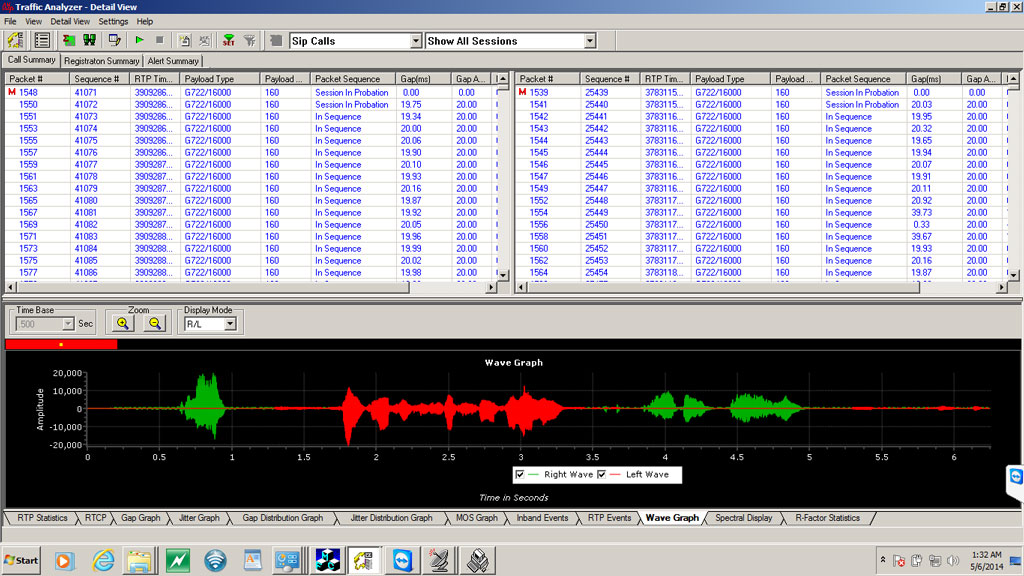Open the Detail View menu
The width and height of the screenshot is (1024, 576).
(x=70, y=21)
